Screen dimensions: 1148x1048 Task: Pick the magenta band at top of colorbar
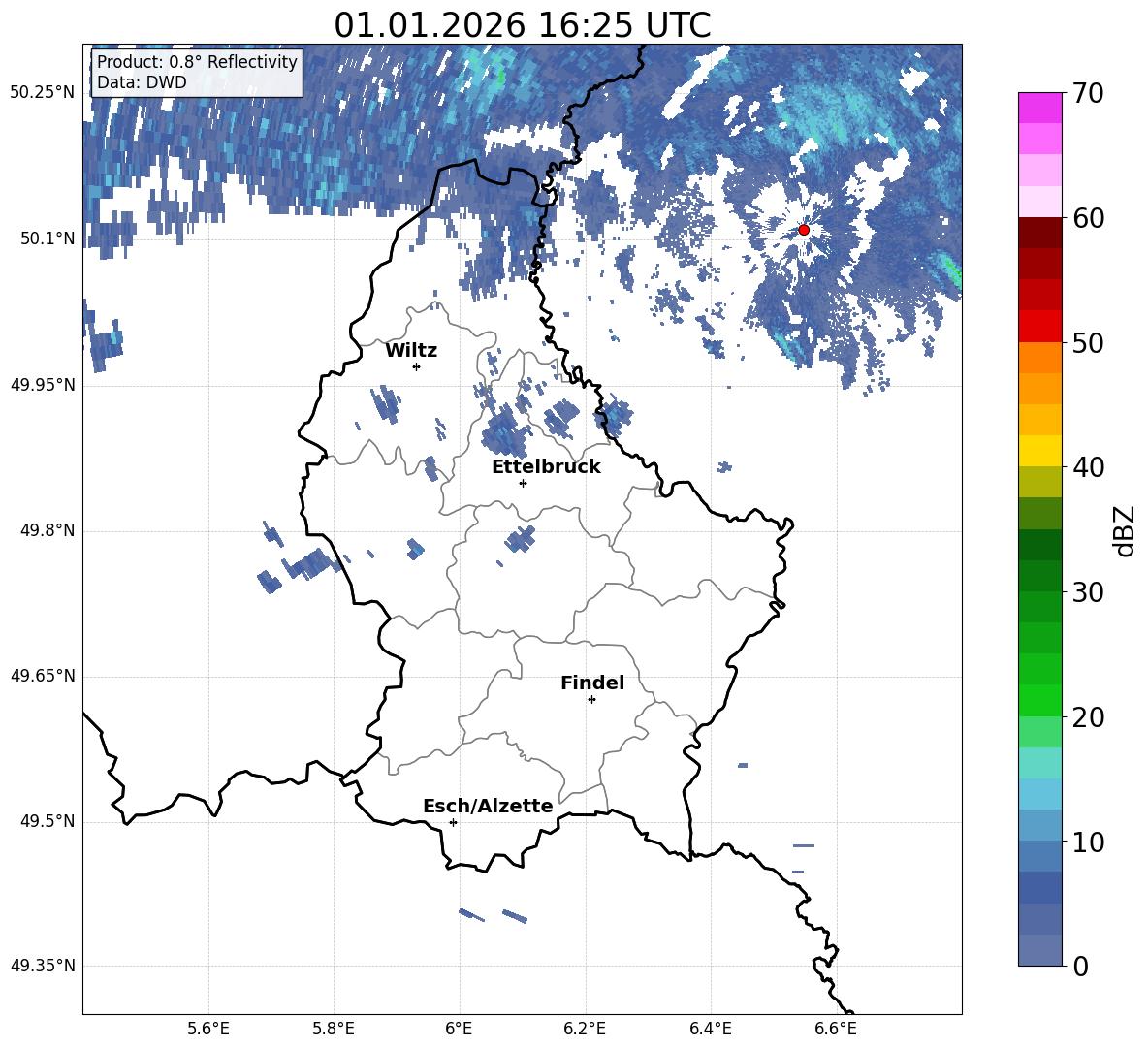tap(1039, 108)
